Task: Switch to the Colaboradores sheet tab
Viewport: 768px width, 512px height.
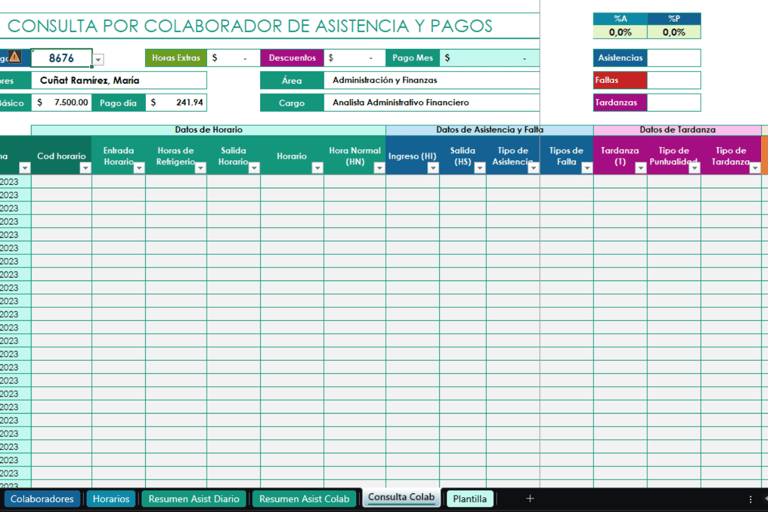Action: pyautogui.click(x=42, y=499)
